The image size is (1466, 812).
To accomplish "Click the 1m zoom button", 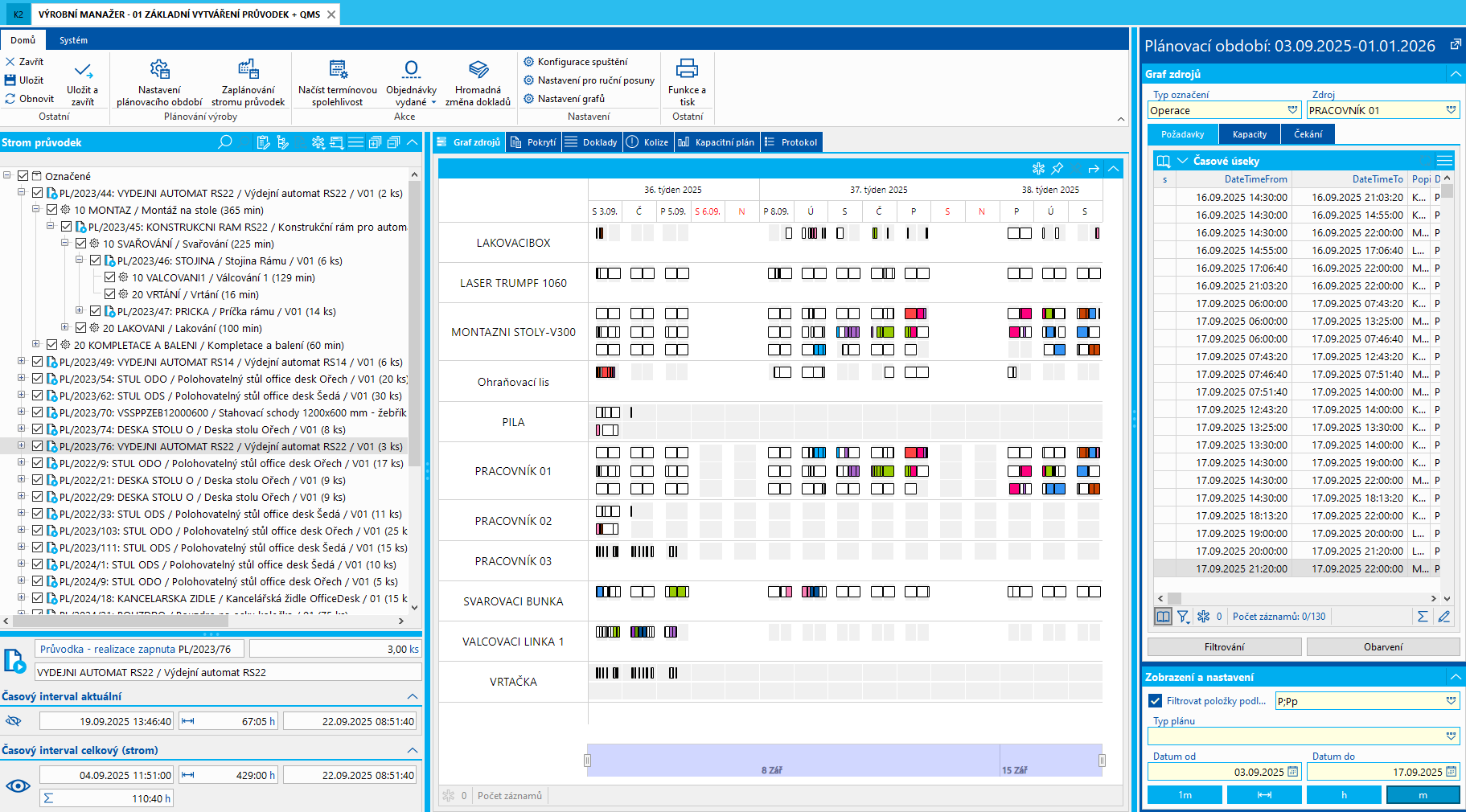I will coord(1185,795).
